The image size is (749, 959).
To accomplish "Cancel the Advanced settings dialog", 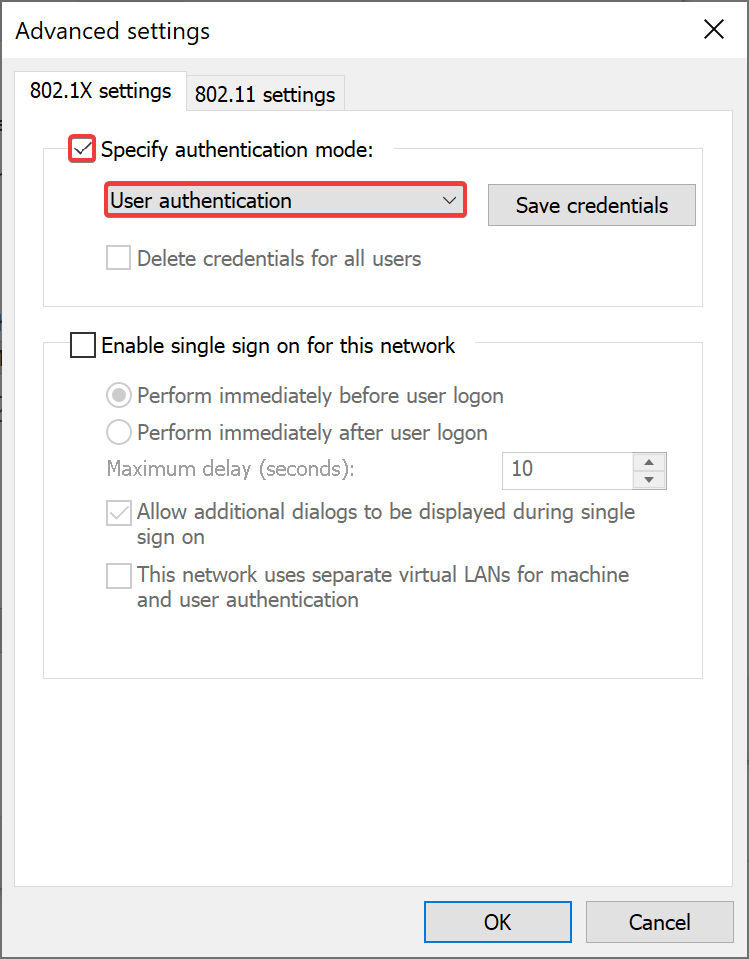I will pyautogui.click(x=660, y=922).
